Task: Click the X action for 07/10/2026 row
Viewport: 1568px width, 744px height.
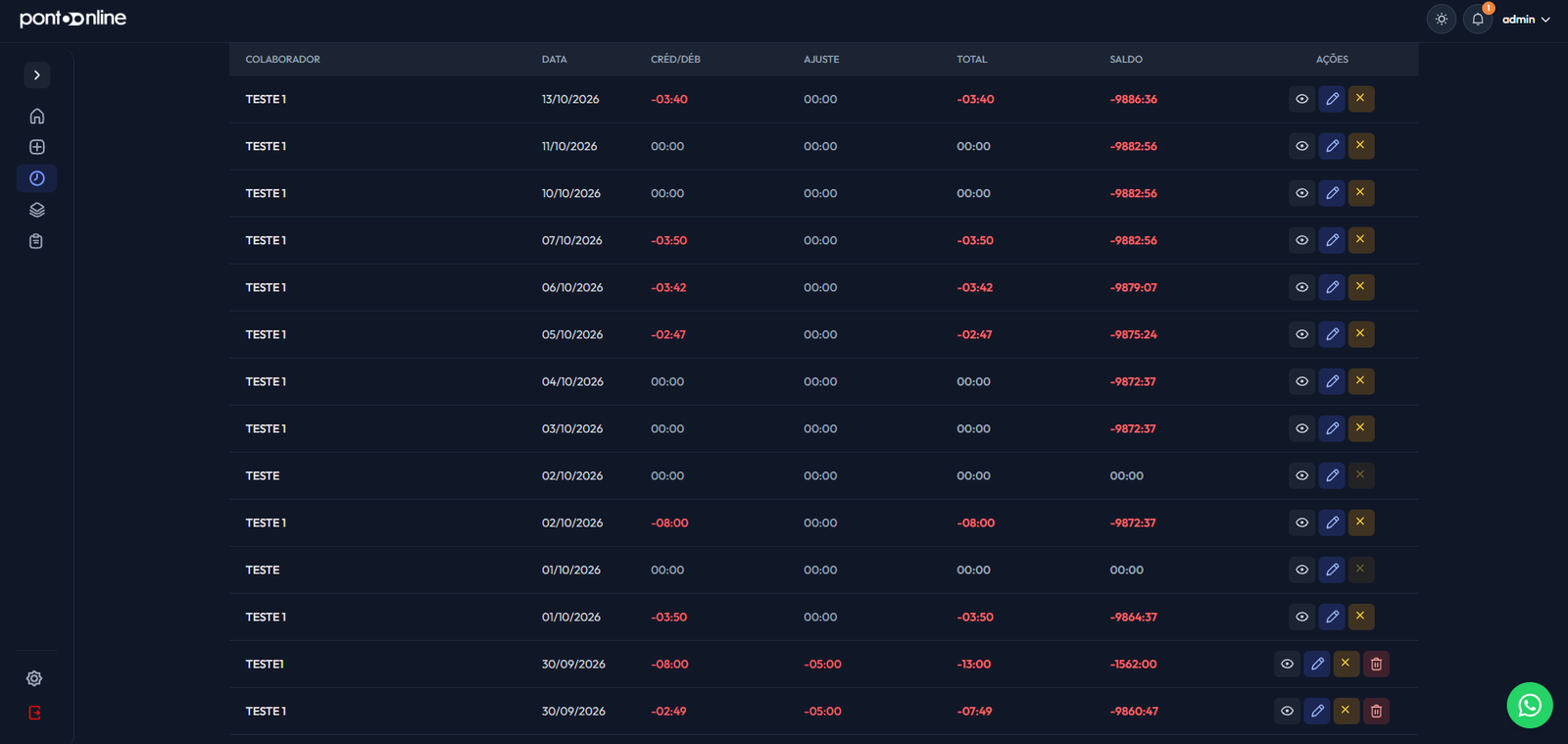Action: (1361, 240)
